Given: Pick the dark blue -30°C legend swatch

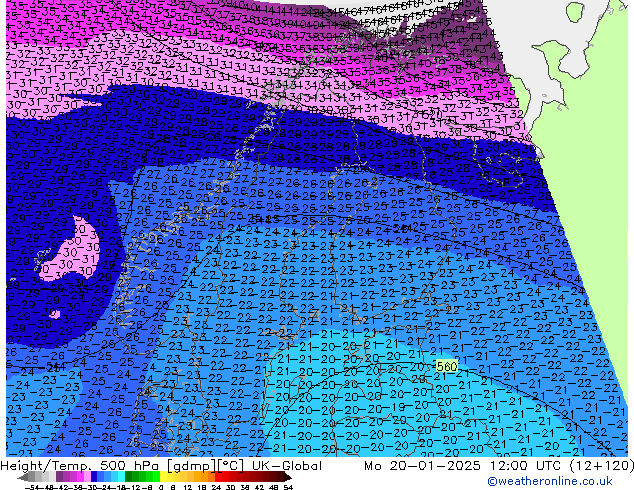Looking at the screenshot, I should (94, 477).
